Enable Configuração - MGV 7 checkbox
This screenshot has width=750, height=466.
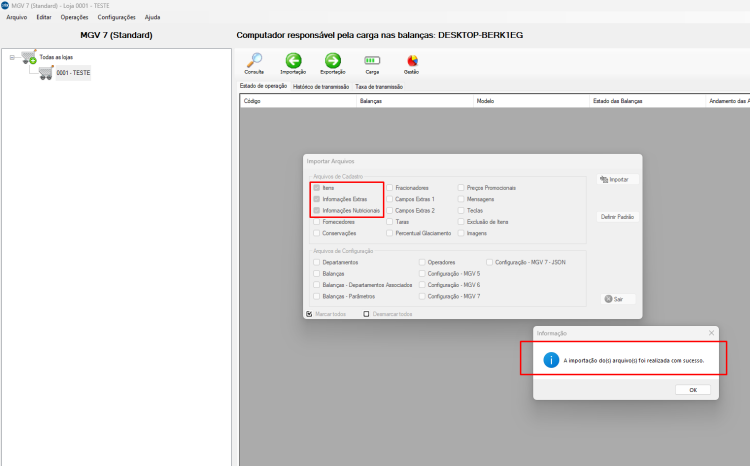pyautogui.click(x=422, y=296)
